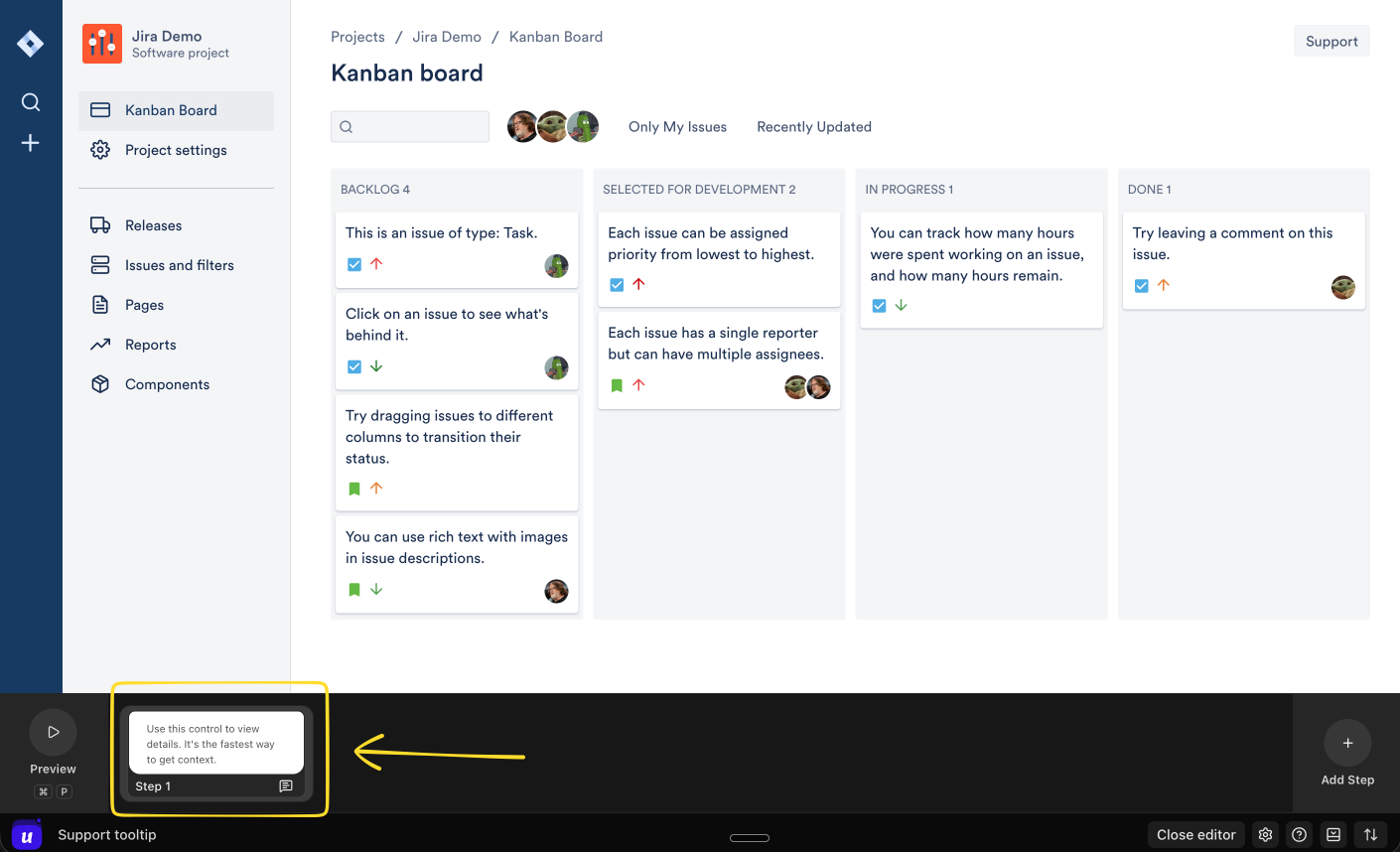Open the 'Each issue has a single reporter' card
Viewport: 1400px width, 852px height.
(x=719, y=359)
